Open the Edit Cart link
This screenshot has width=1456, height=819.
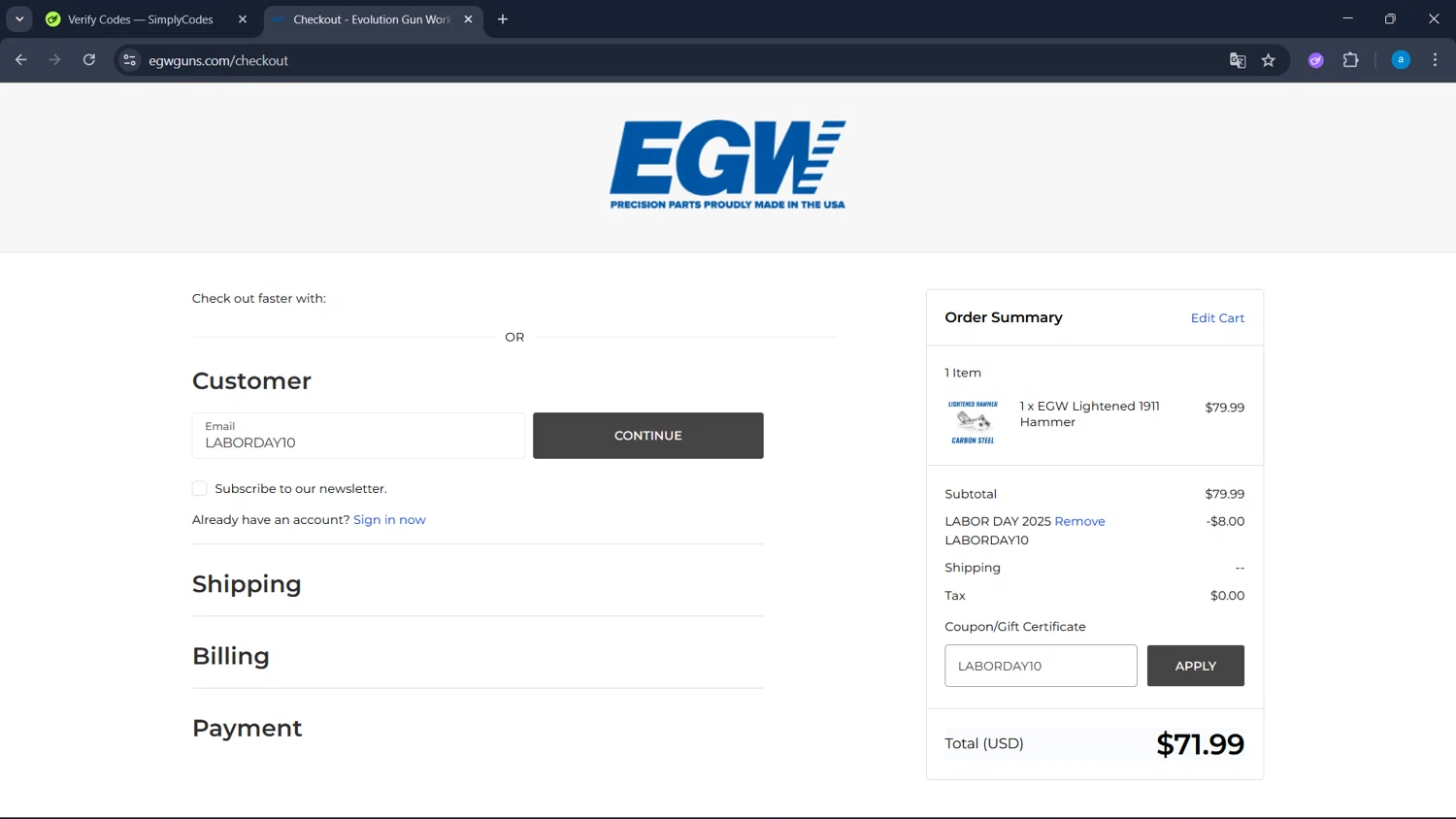click(1217, 318)
